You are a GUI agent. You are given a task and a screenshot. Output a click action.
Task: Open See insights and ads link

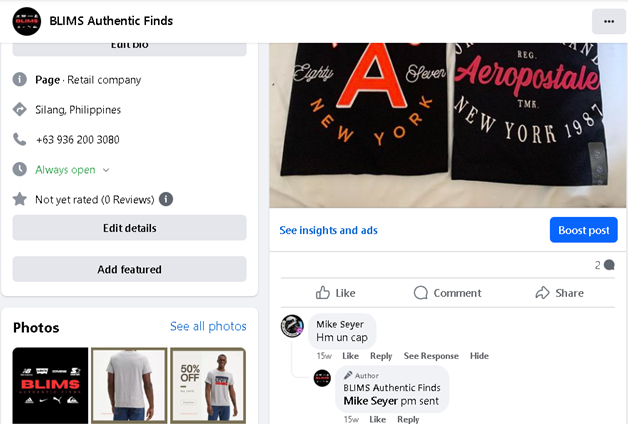[x=328, y=230]
